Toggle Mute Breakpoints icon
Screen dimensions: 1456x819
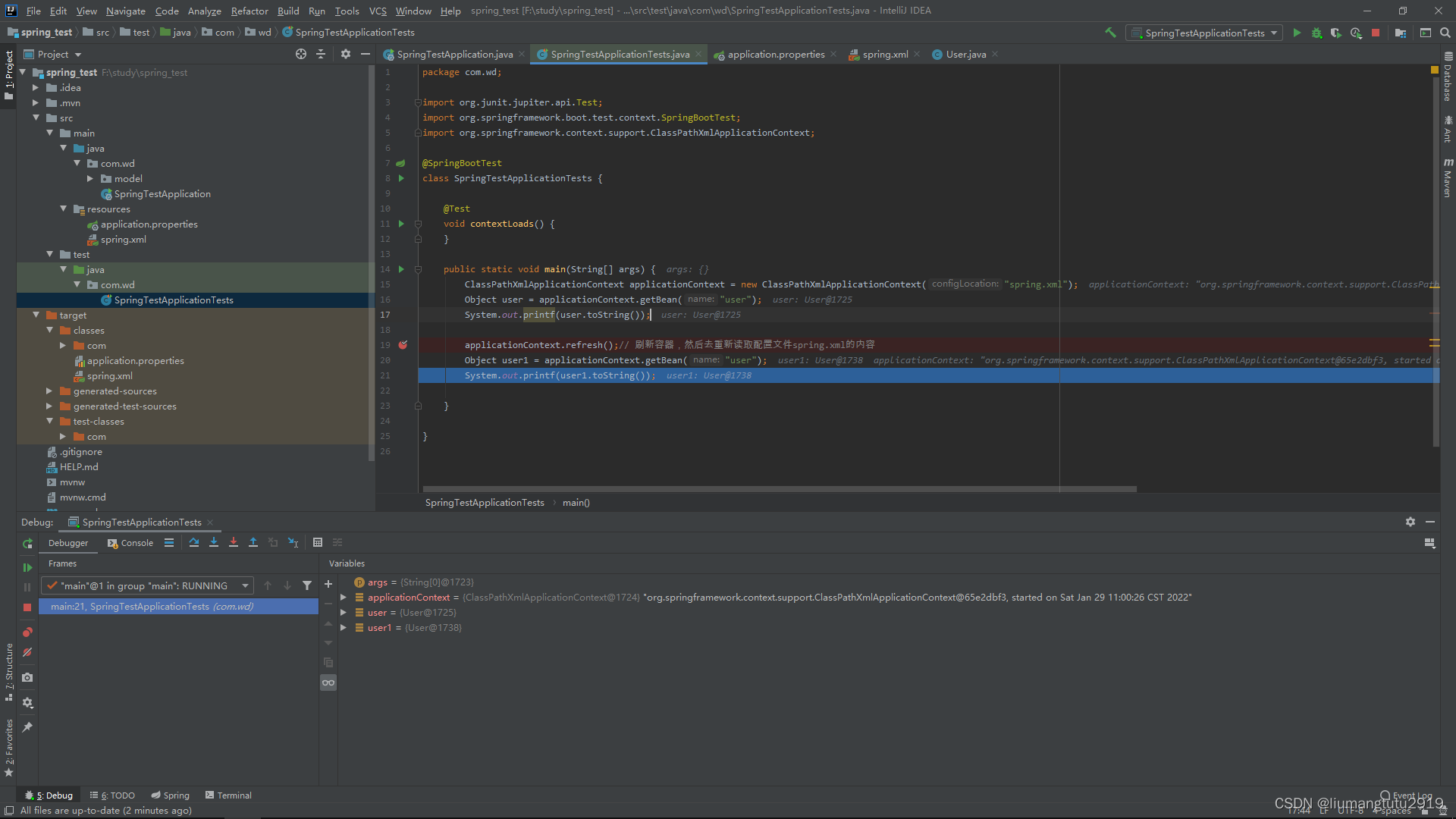click(x=27, y=652)
